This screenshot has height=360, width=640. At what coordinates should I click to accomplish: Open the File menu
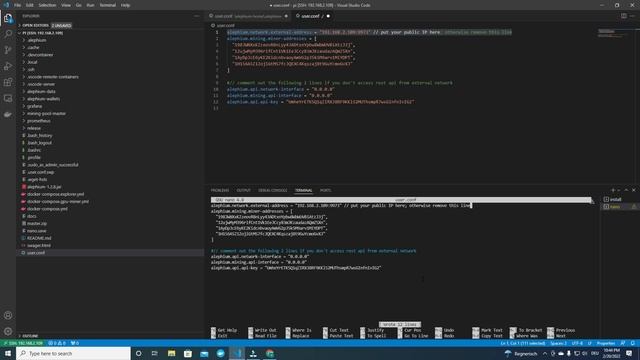pyautogui.click(x=17, y=5)
